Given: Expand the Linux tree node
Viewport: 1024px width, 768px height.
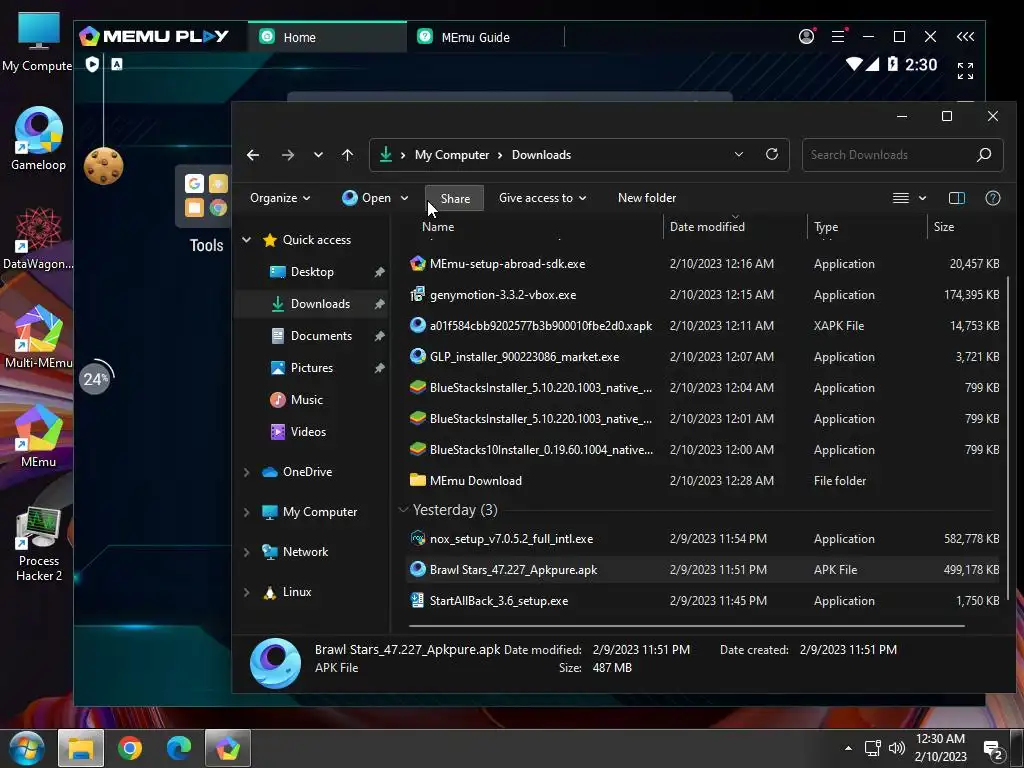Looking at the screenshot, I should click(x=246, y=592).
